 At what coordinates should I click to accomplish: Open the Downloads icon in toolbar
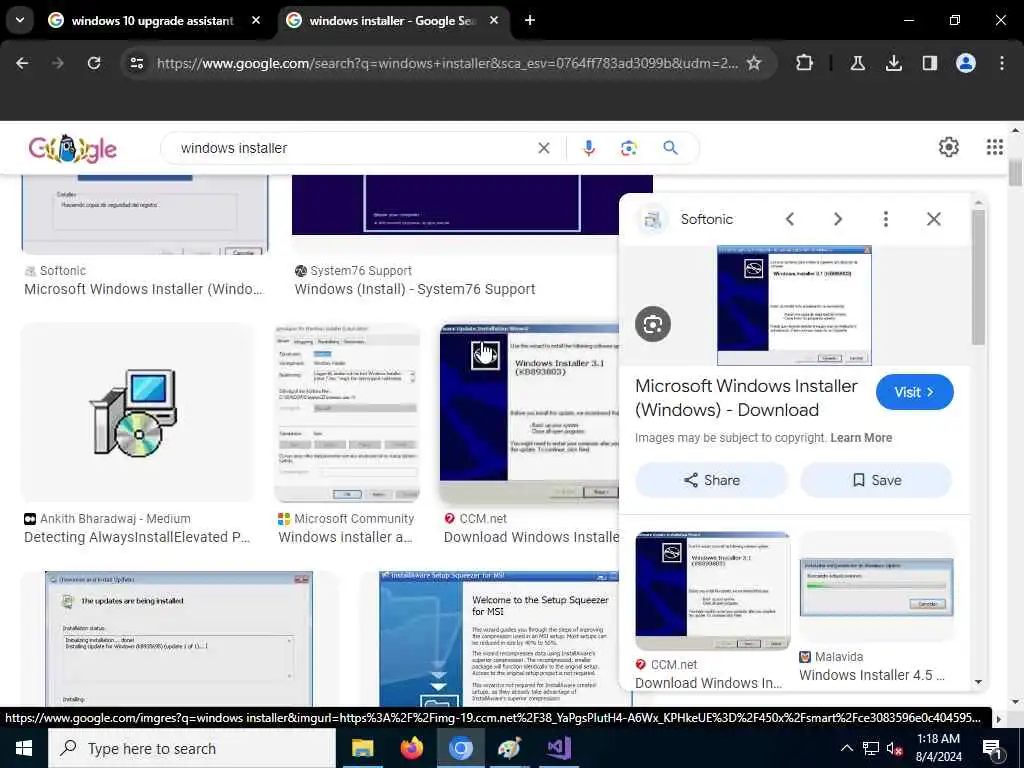pos(893,63)
